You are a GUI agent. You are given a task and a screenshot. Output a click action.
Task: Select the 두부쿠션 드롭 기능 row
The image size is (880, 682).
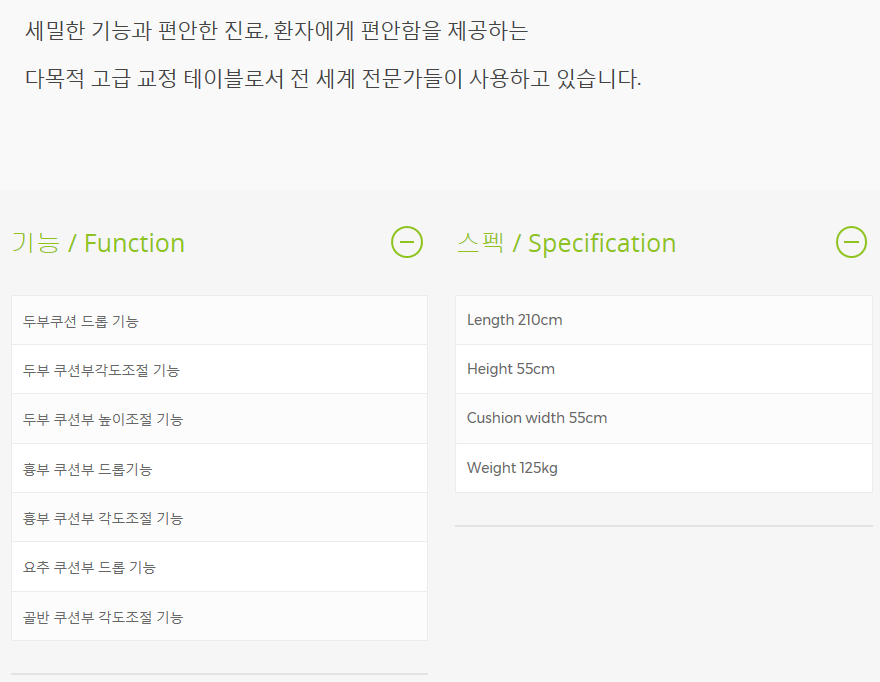pyautogui.click(x=219, y=321)
